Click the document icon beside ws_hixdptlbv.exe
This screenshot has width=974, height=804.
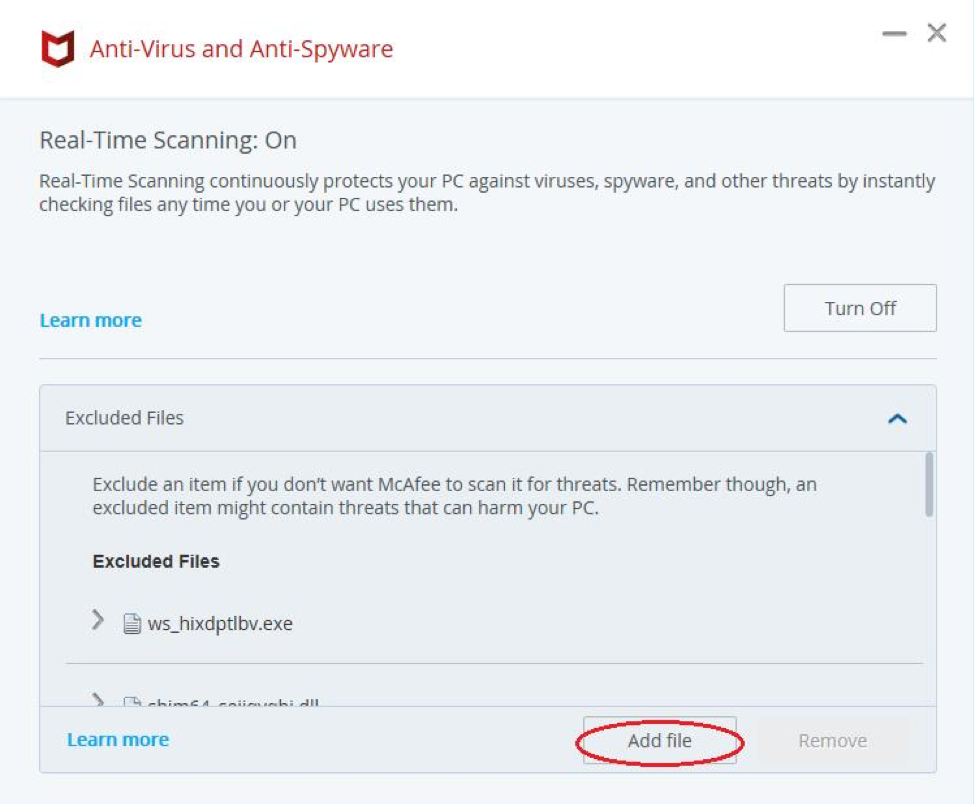coord(130,622)
